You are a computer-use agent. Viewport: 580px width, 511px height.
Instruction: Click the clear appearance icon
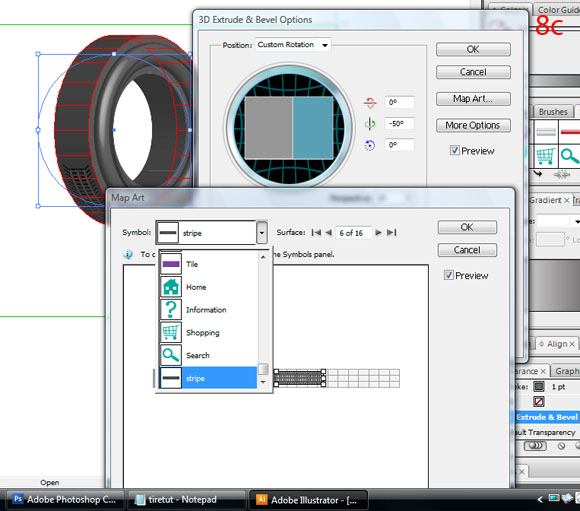pos(561,446)
